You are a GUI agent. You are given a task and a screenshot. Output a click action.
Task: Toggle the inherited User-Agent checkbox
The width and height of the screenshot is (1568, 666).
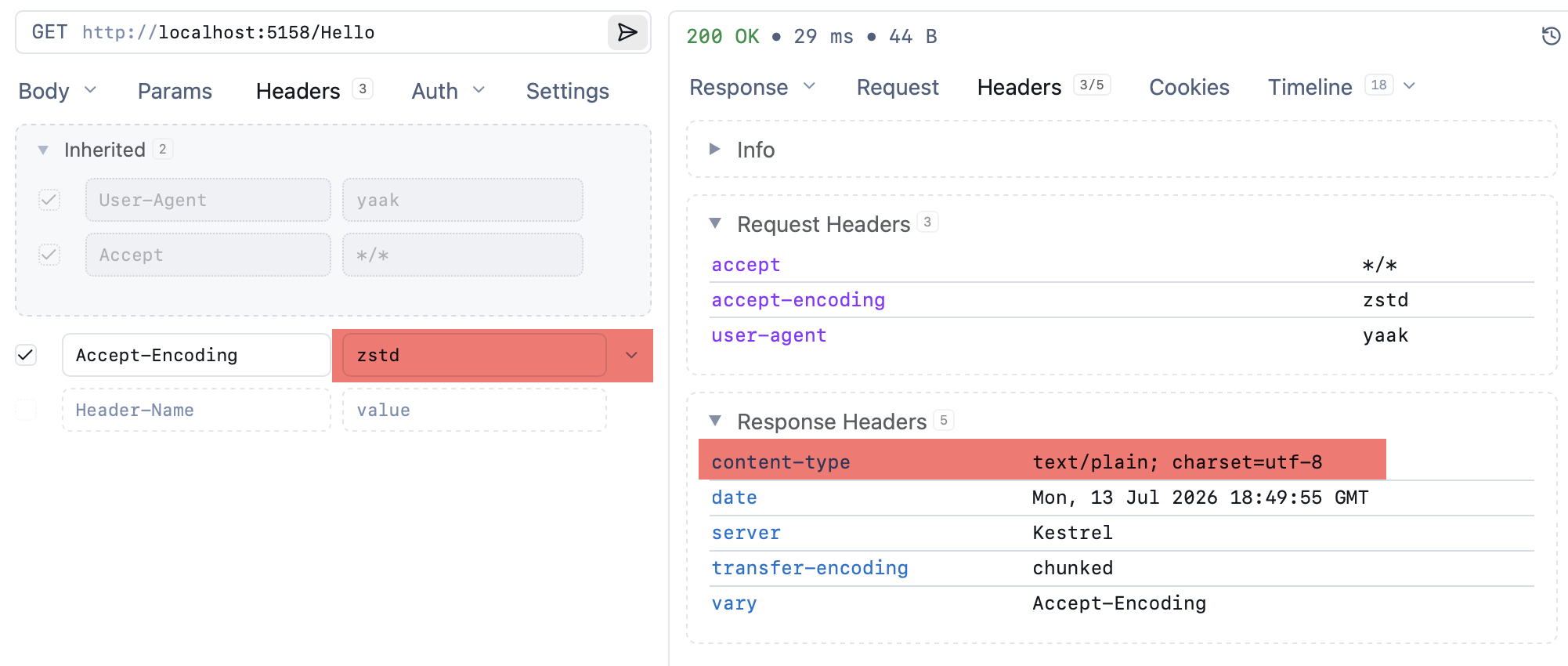[49, 200]
